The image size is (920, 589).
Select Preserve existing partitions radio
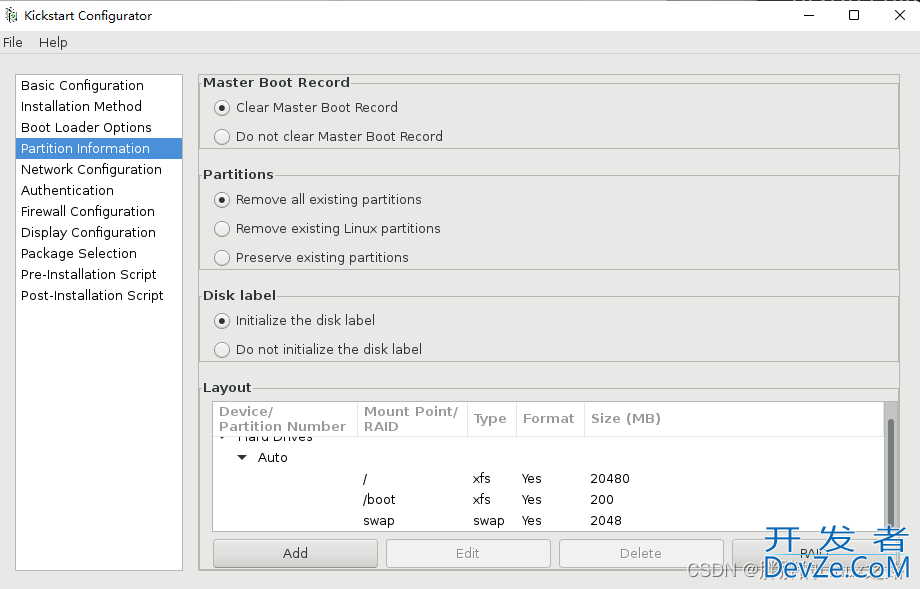(222, 258)
